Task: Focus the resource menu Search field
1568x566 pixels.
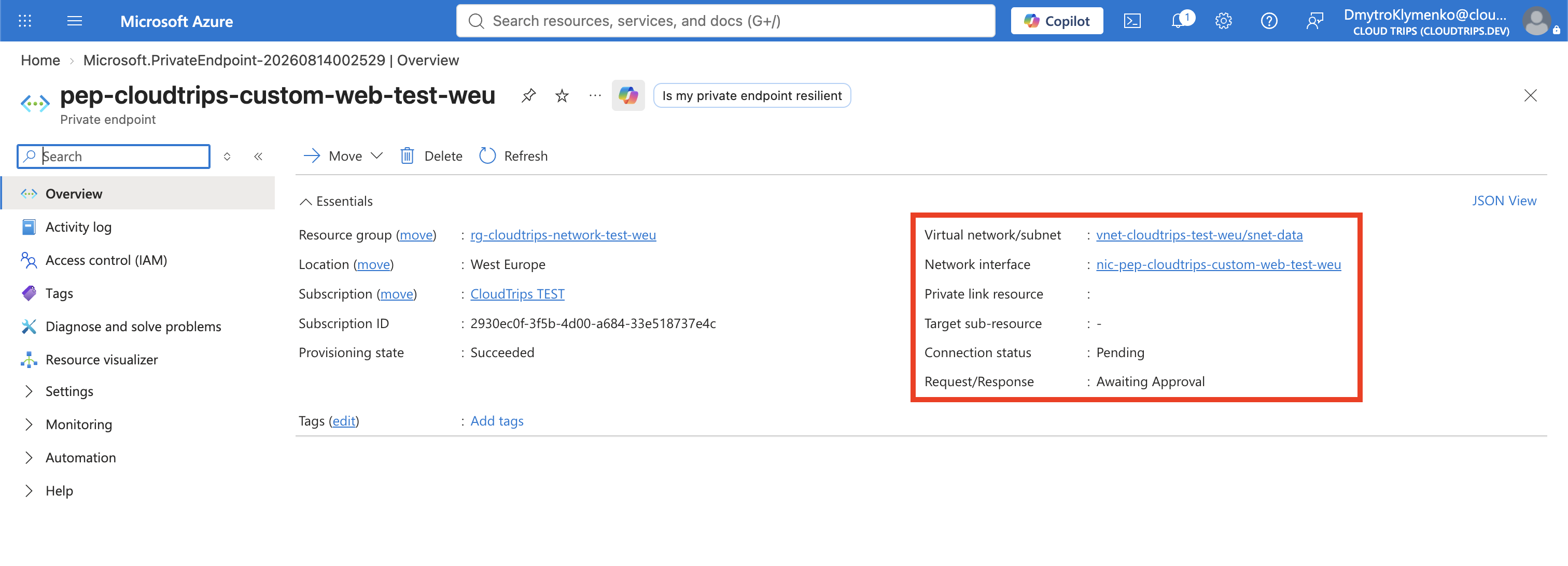Action: point(114,157)
